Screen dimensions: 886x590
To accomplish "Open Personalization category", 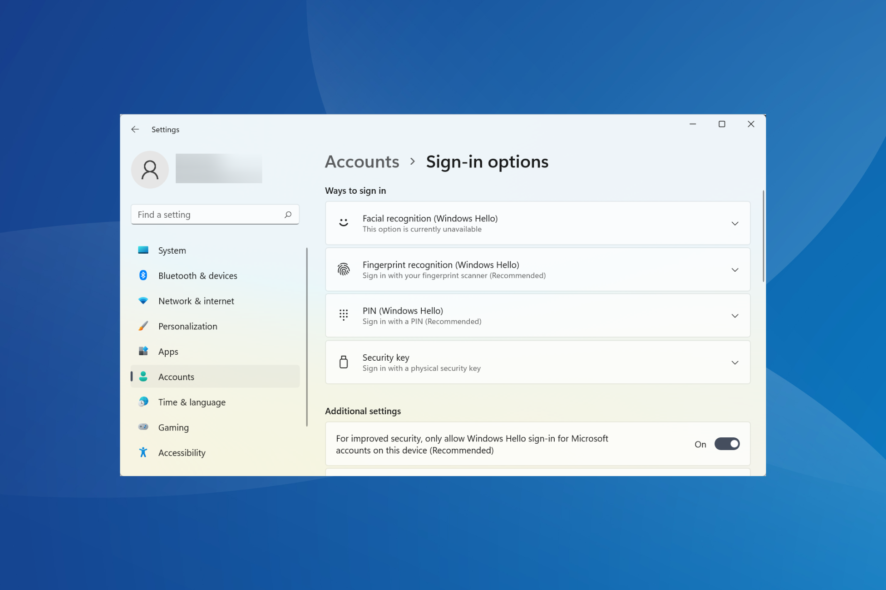I will [x=215, y=326].
